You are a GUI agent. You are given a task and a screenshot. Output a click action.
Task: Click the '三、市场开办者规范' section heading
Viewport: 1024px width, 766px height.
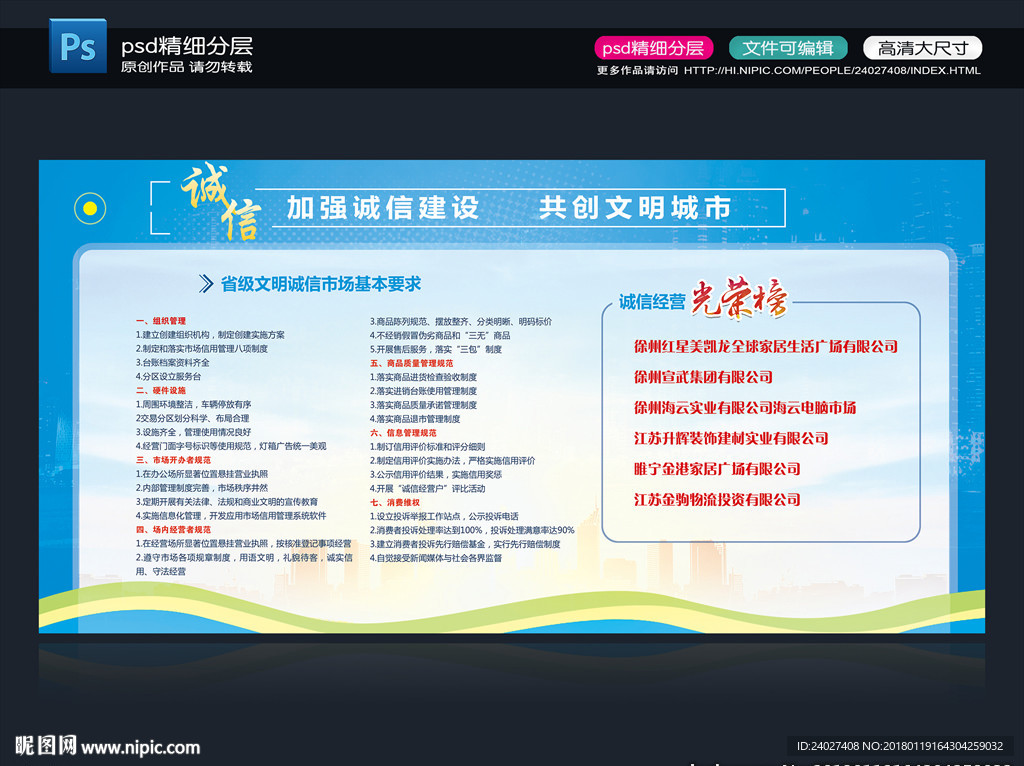coord(173,460)
